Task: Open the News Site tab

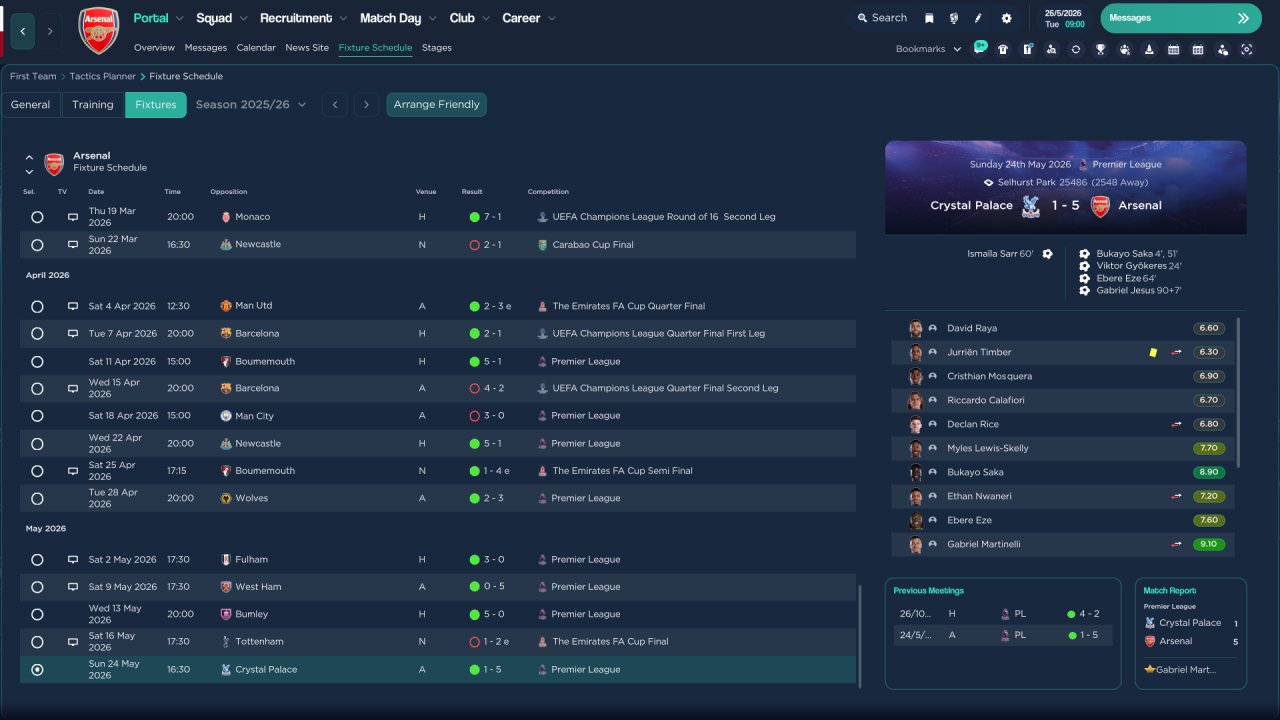Action: 307,48
